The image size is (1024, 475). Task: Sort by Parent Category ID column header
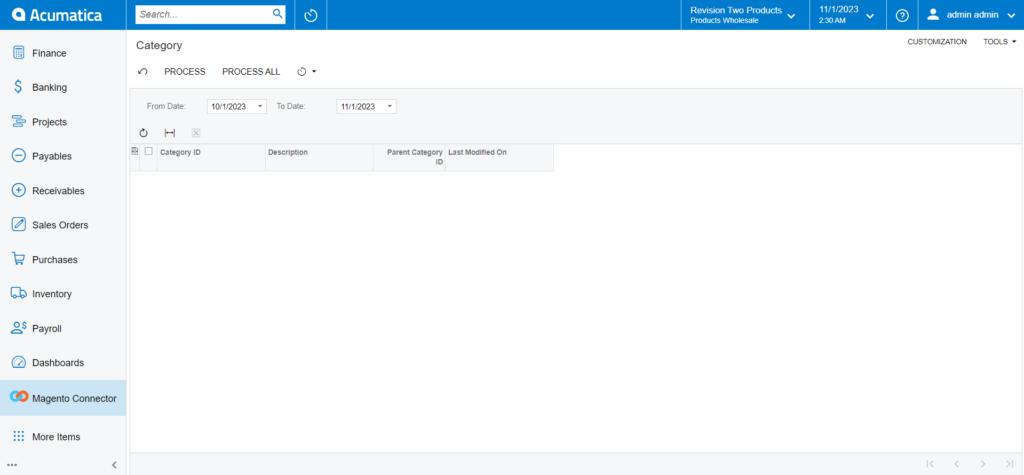click(x=409, y=157)
